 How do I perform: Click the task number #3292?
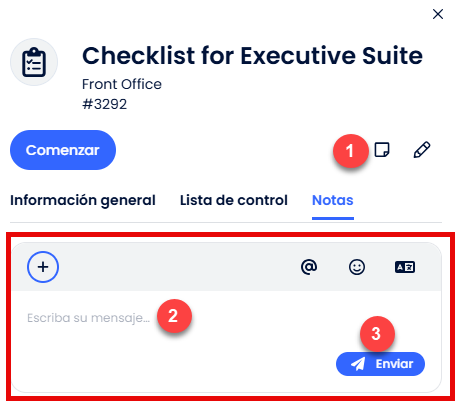tap(104, 104)
